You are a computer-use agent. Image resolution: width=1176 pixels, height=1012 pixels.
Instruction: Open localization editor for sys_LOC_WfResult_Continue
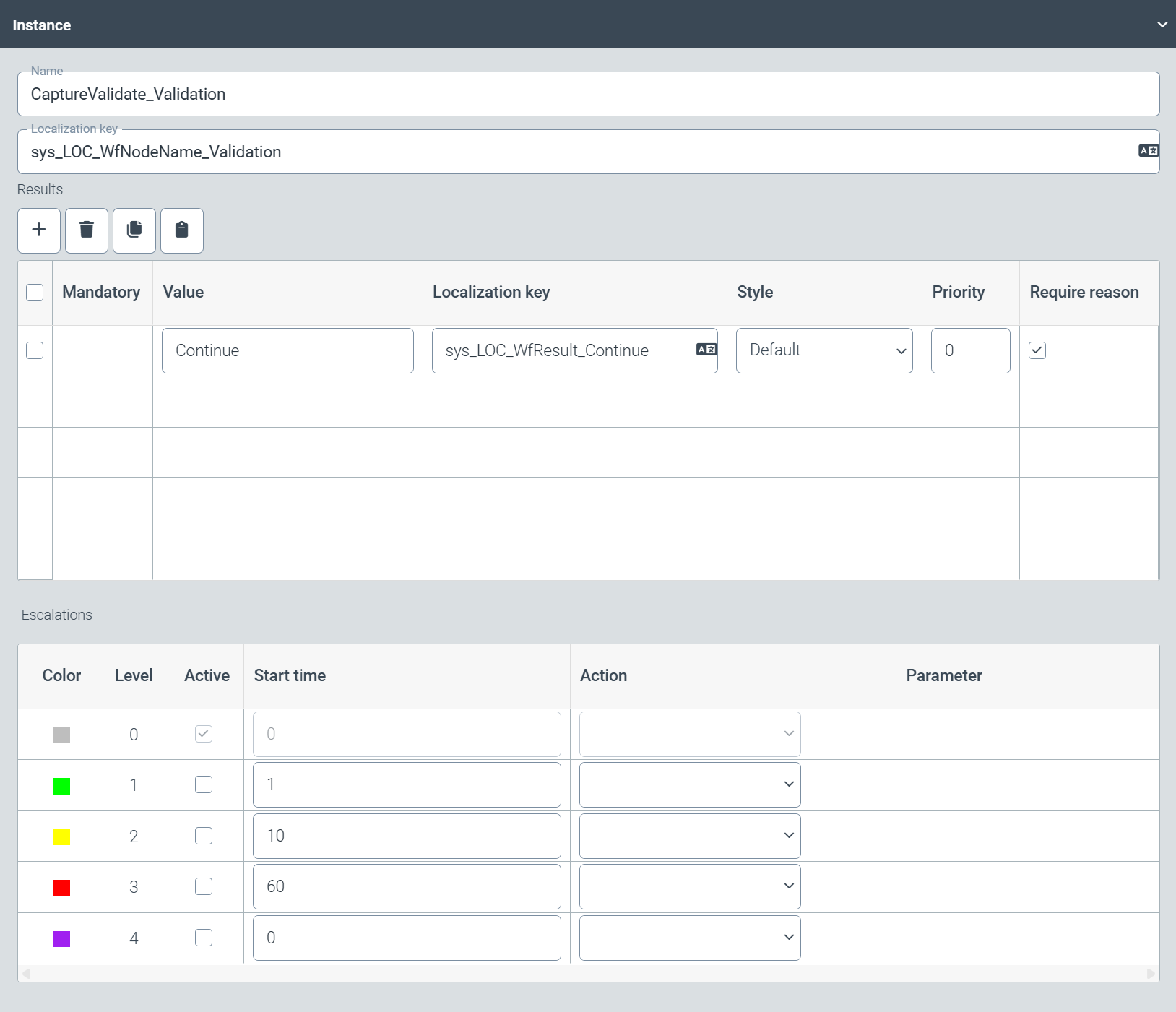point(706,349)
